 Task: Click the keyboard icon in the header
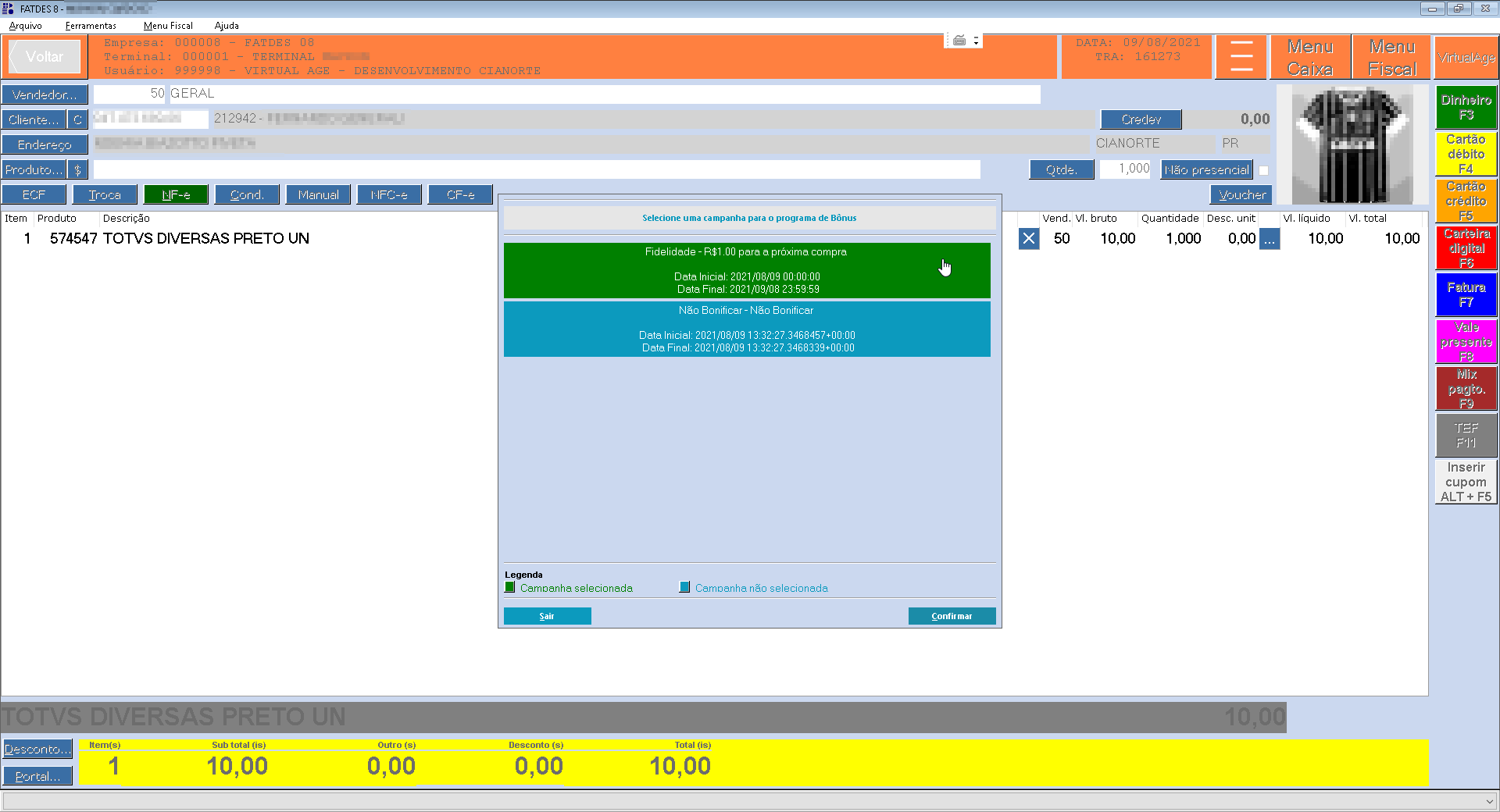959,41
